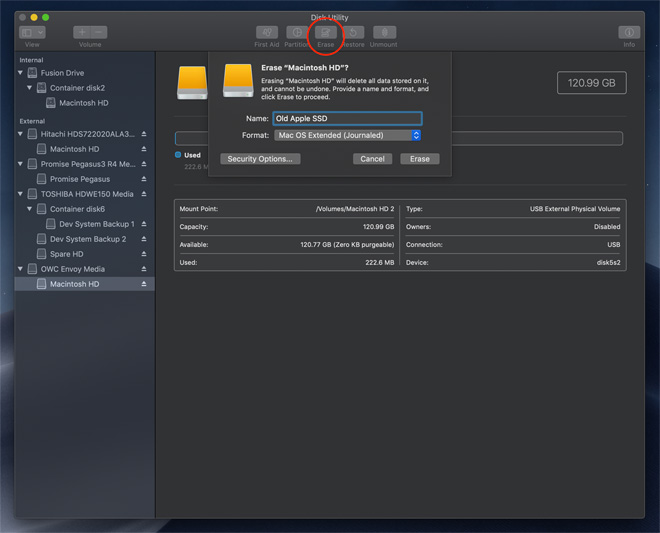
Task: Open the Partition tool
Action: pyautogui.click(x=297, y=32)
